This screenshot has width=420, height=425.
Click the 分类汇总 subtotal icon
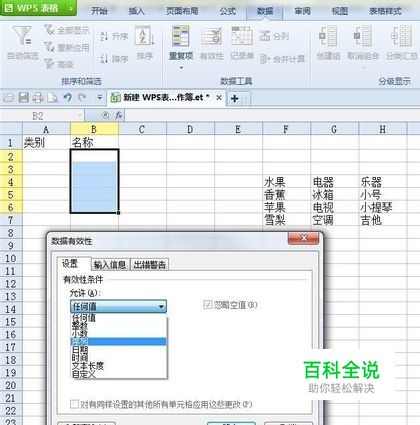click(402, 36)
